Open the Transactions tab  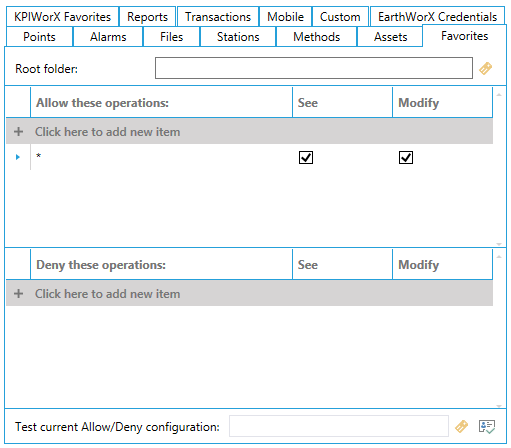point(218,17)
